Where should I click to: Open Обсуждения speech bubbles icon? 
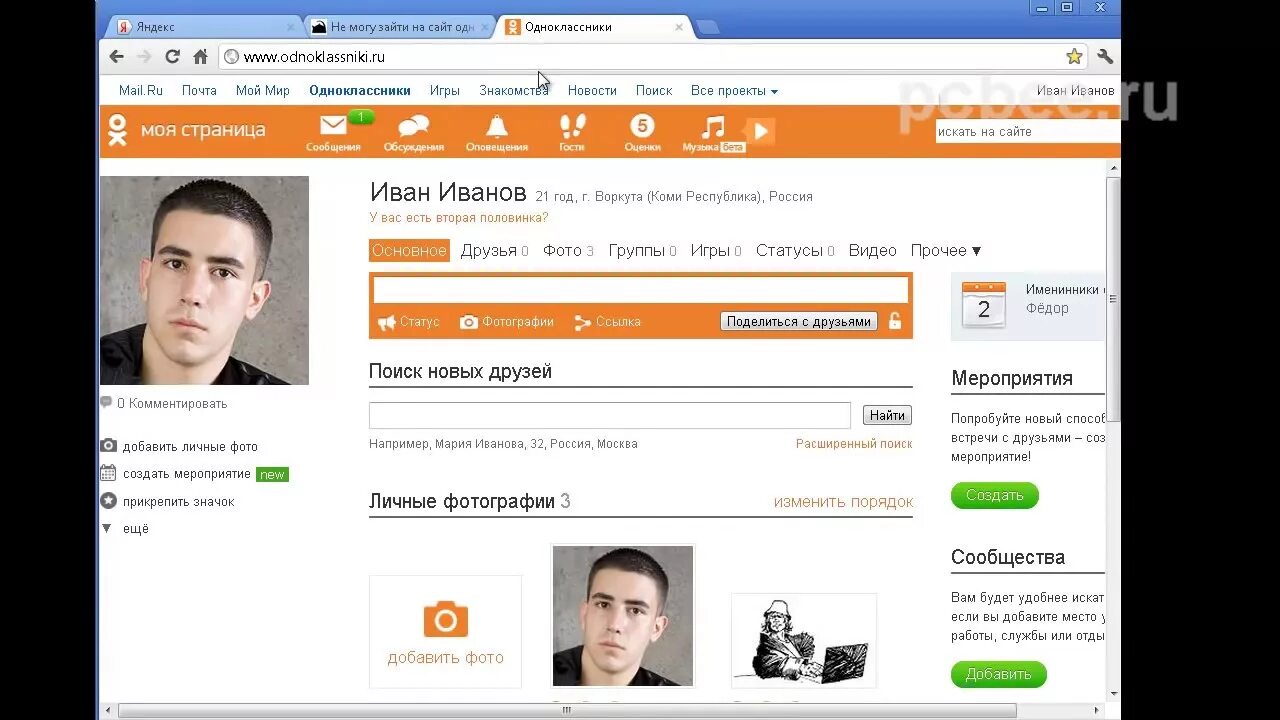413,126
